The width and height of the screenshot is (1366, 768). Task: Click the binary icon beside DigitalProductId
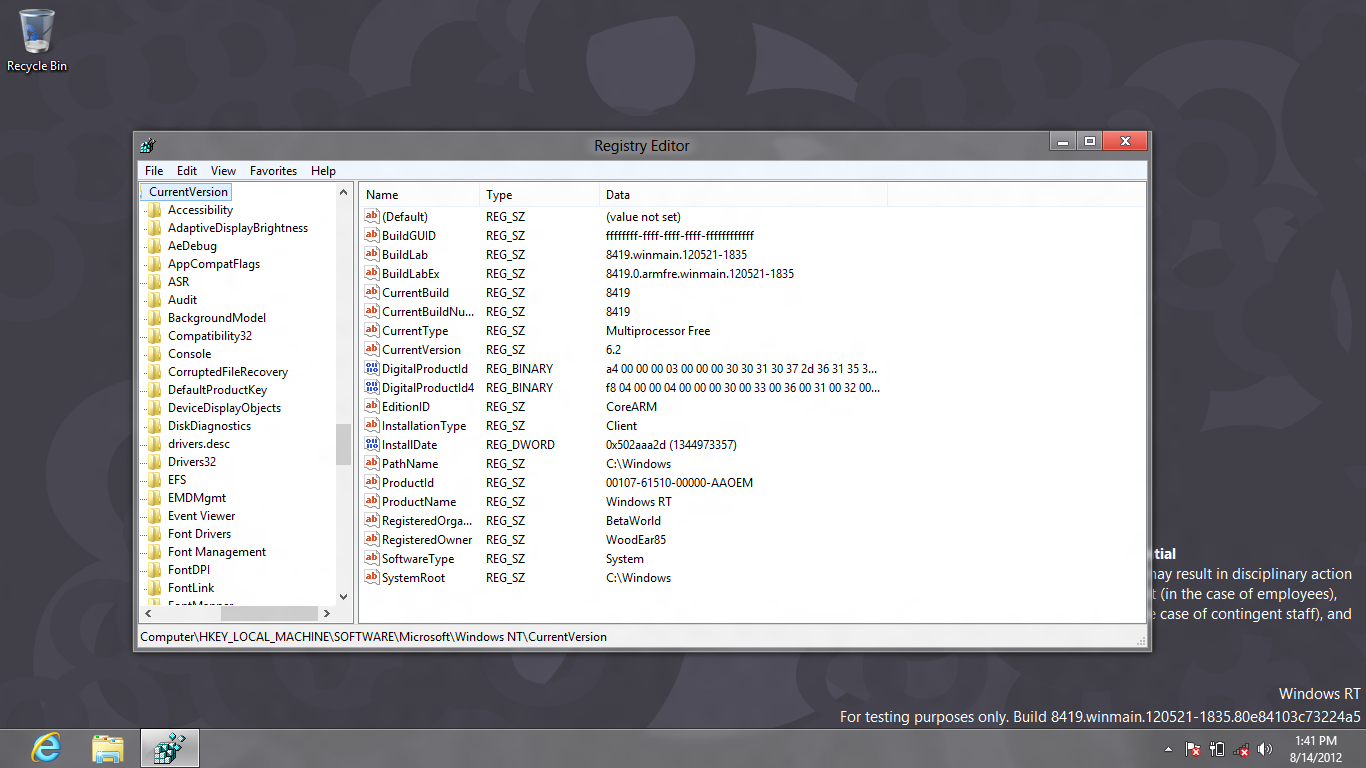(372, 368)
